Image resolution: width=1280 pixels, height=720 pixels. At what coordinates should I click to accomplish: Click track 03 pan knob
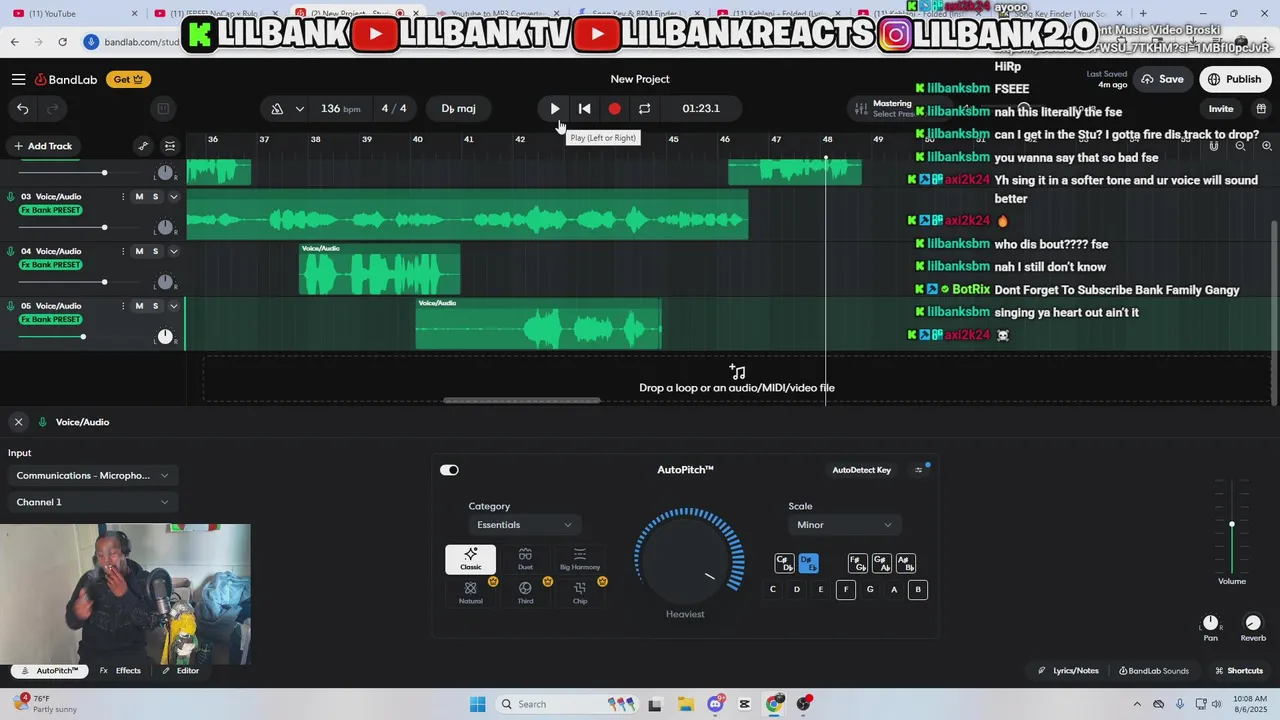(x=165, y=227)
